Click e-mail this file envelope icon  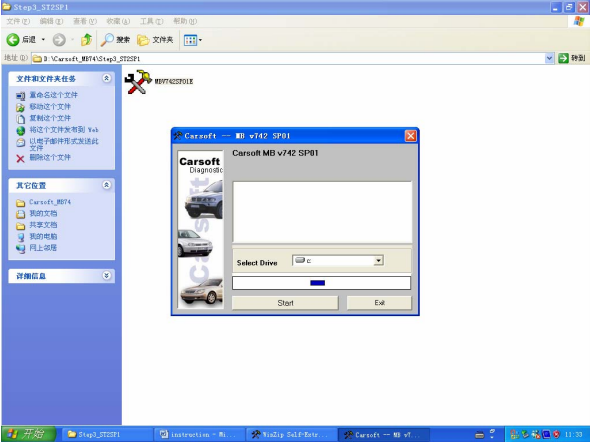[x=20, y=142]
